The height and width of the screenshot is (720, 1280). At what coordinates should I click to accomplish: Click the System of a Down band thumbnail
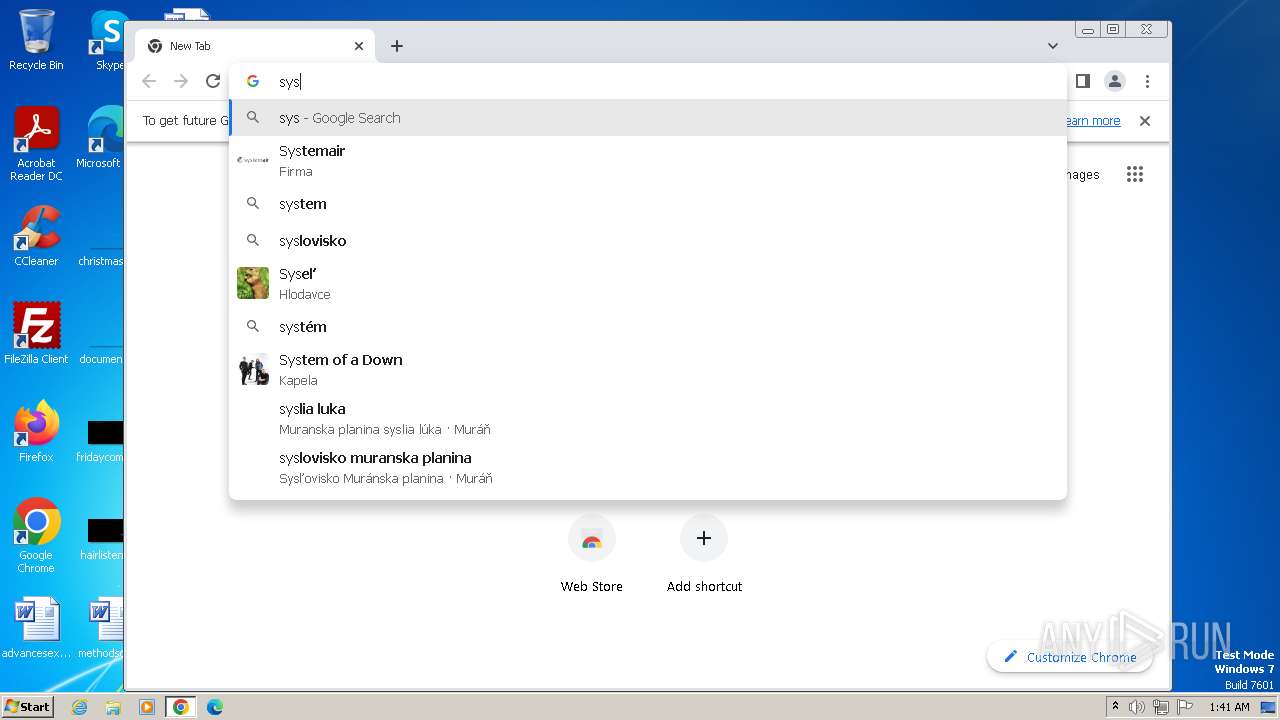[x=253, y=369]
